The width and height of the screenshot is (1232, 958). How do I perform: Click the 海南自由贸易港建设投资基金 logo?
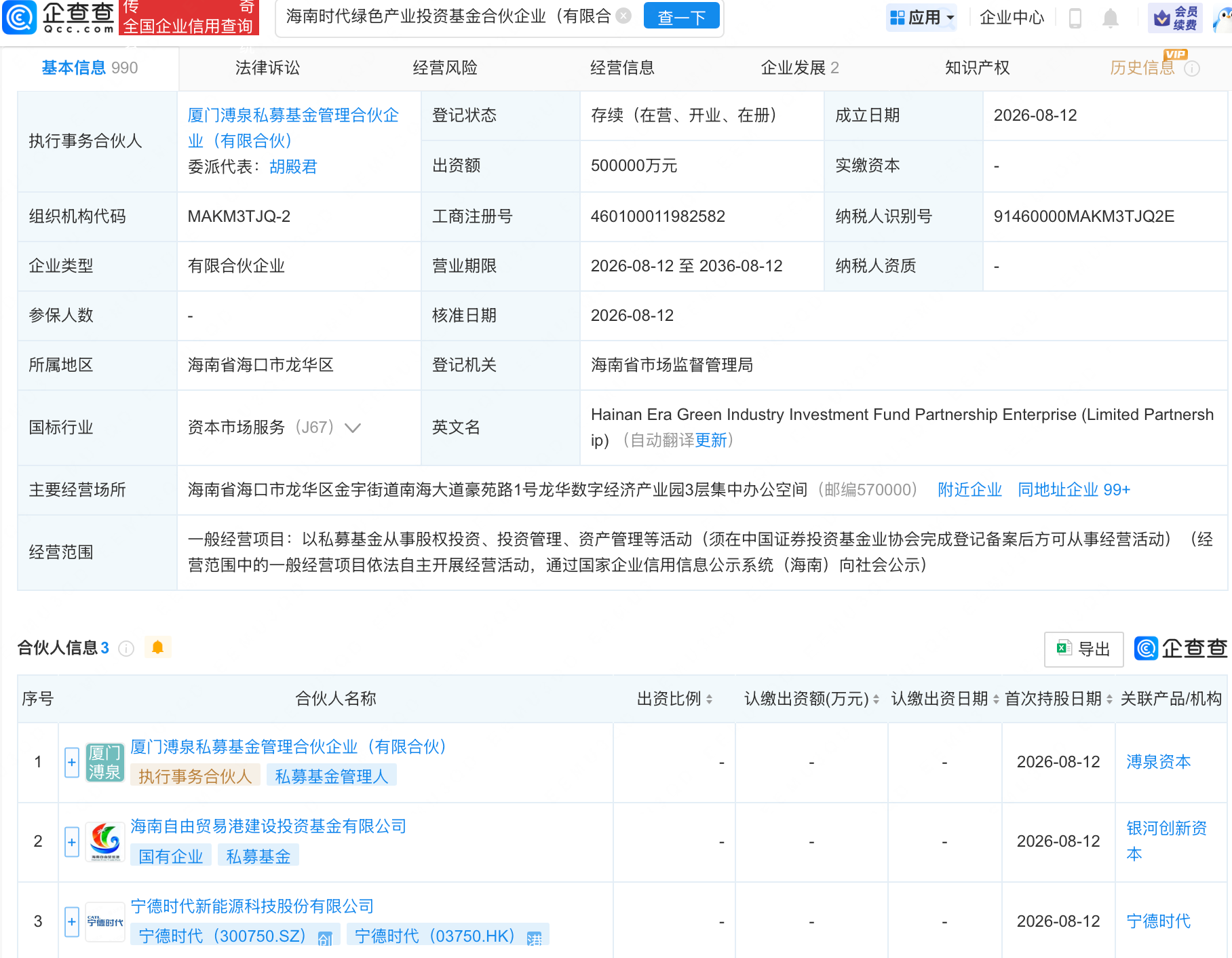tap(105, 842)
